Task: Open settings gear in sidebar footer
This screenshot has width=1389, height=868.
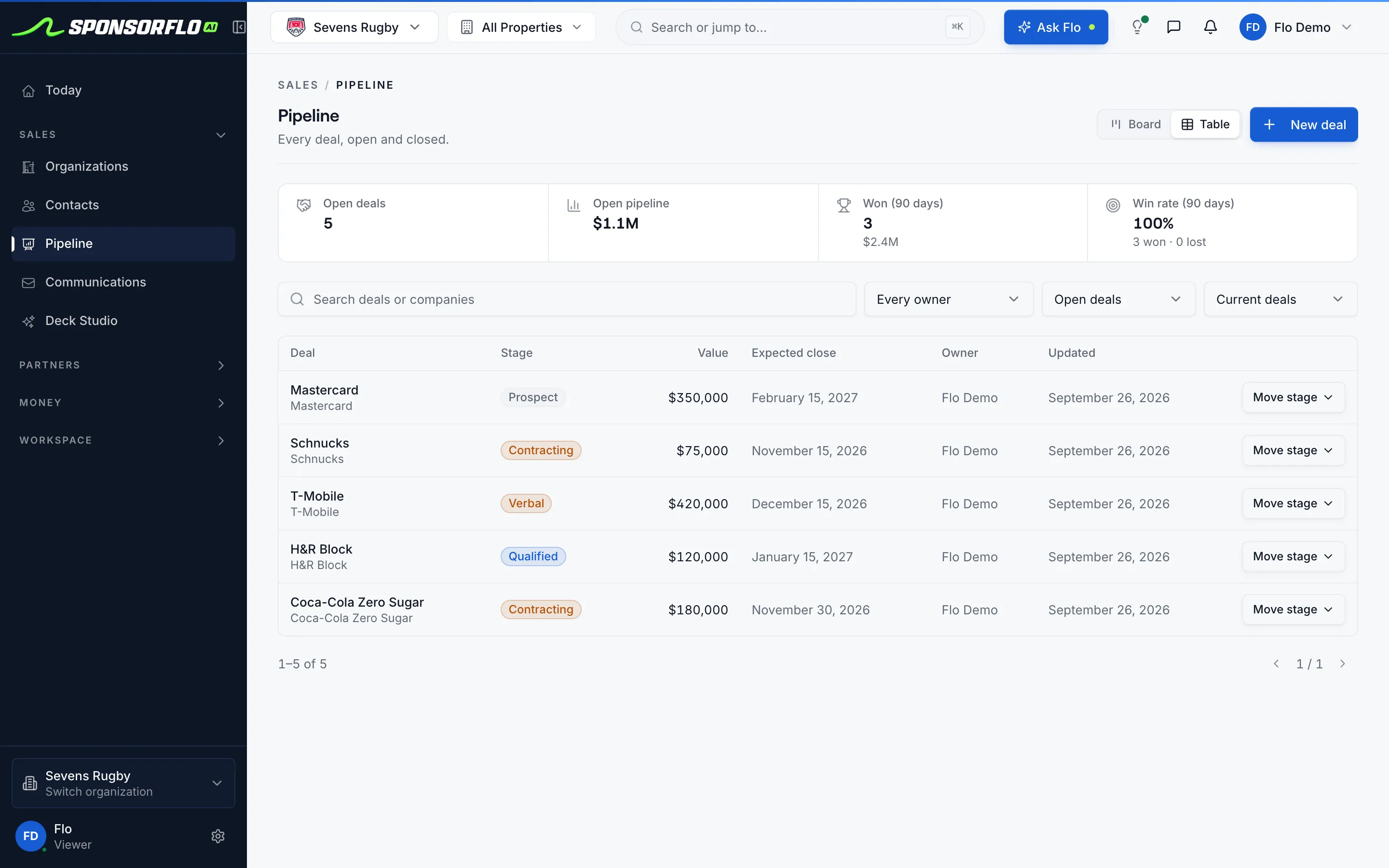Action: pos(218,836)
